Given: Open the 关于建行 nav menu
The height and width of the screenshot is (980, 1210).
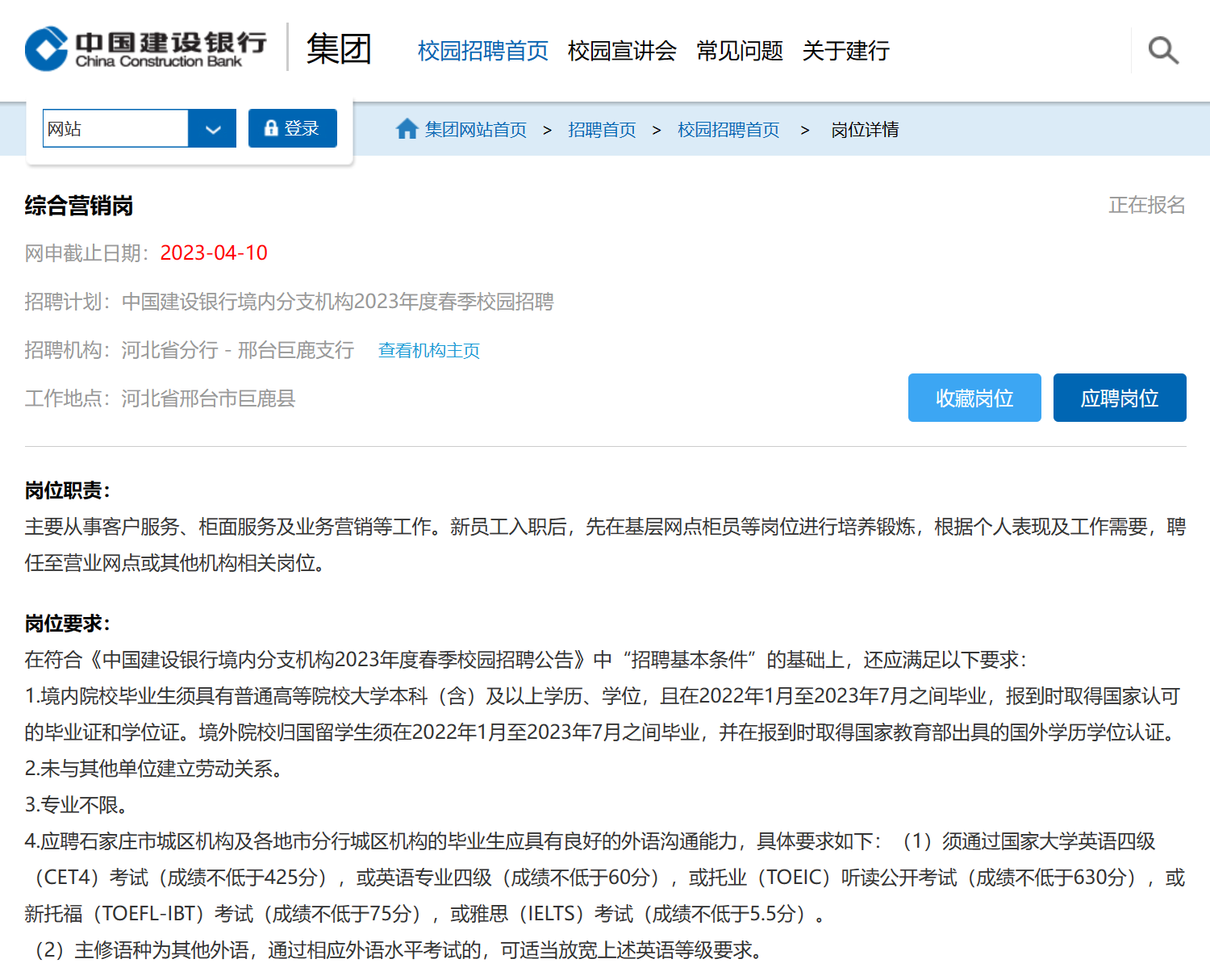Looking at the screenshot, I should click(x=846, y=51).
